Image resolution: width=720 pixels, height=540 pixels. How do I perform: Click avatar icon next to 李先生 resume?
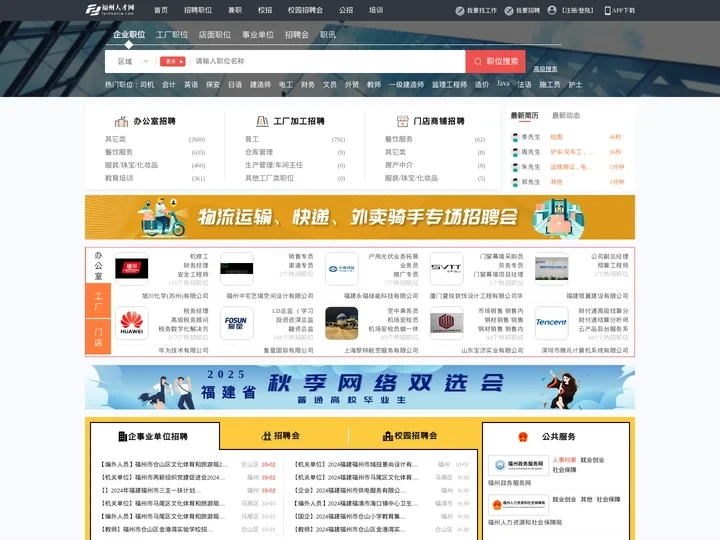click(515, 137)
